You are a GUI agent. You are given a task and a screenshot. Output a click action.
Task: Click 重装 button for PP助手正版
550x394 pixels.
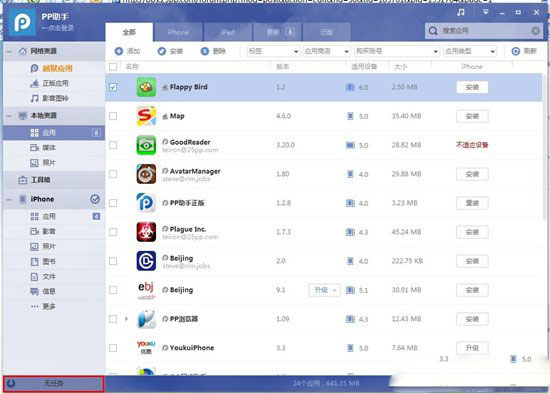pos(472,203)
